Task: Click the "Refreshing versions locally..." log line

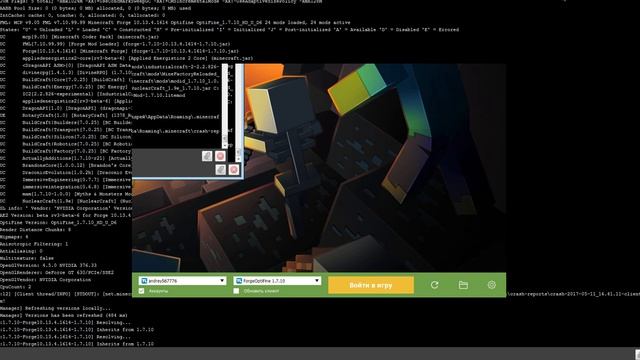Action: [56, 308]
